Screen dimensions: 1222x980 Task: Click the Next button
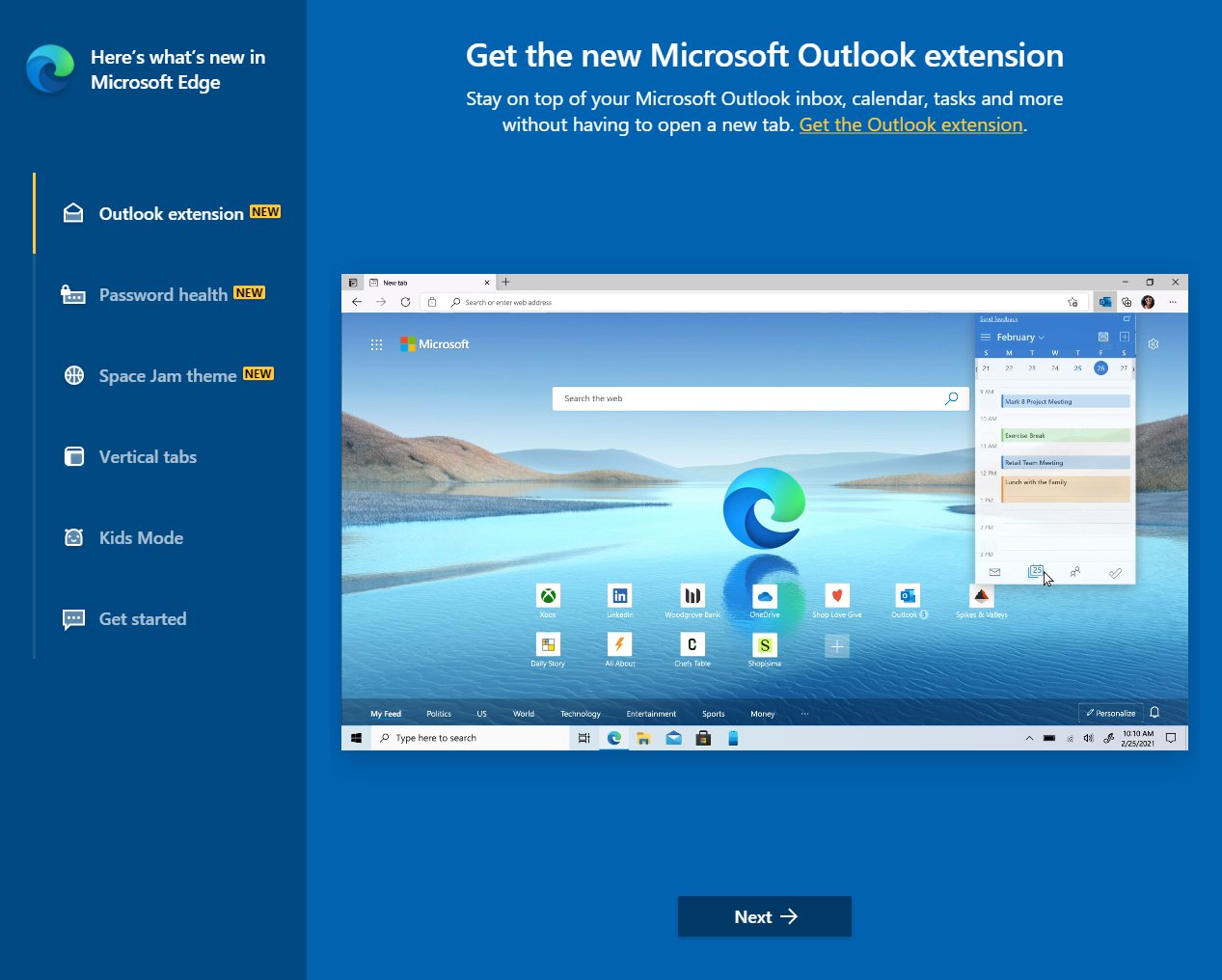pyautogui.click(x=765, y=916)
